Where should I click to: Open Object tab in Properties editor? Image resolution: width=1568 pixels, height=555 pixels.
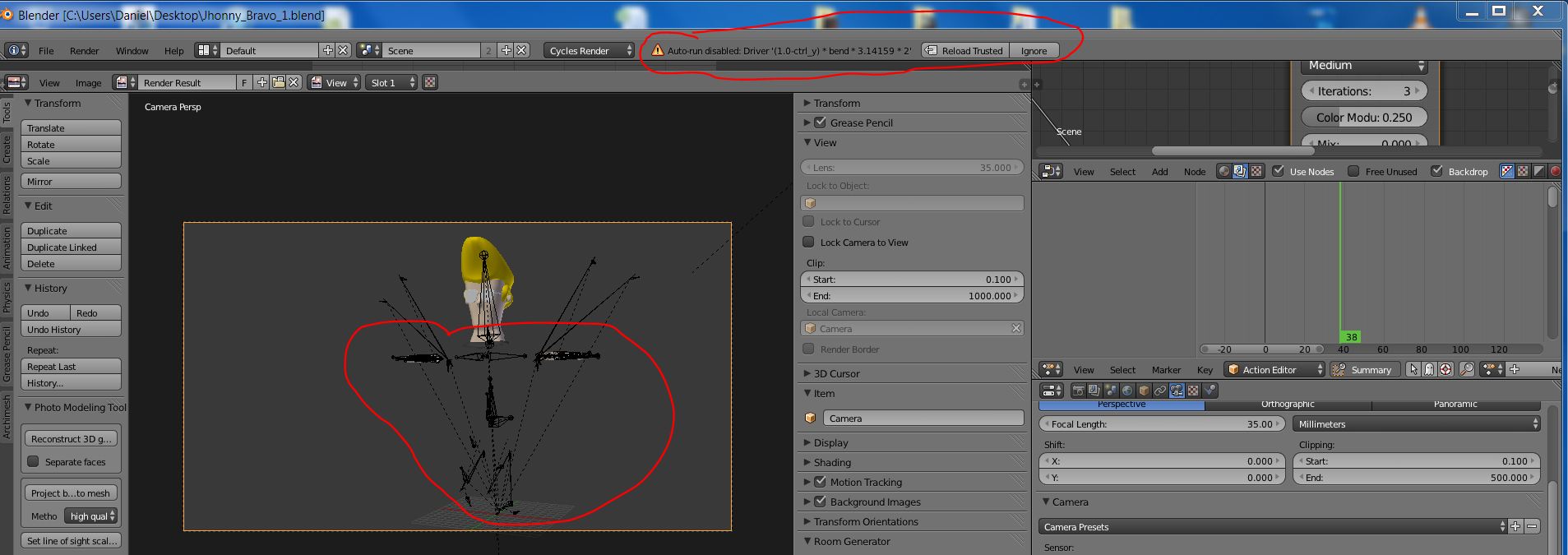(1144, 391)
